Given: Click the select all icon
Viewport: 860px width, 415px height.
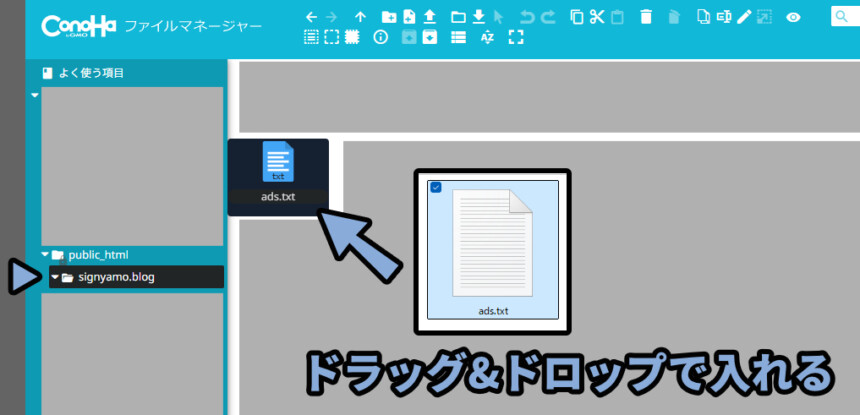Looking at the screenshot, I should [312, 37].
